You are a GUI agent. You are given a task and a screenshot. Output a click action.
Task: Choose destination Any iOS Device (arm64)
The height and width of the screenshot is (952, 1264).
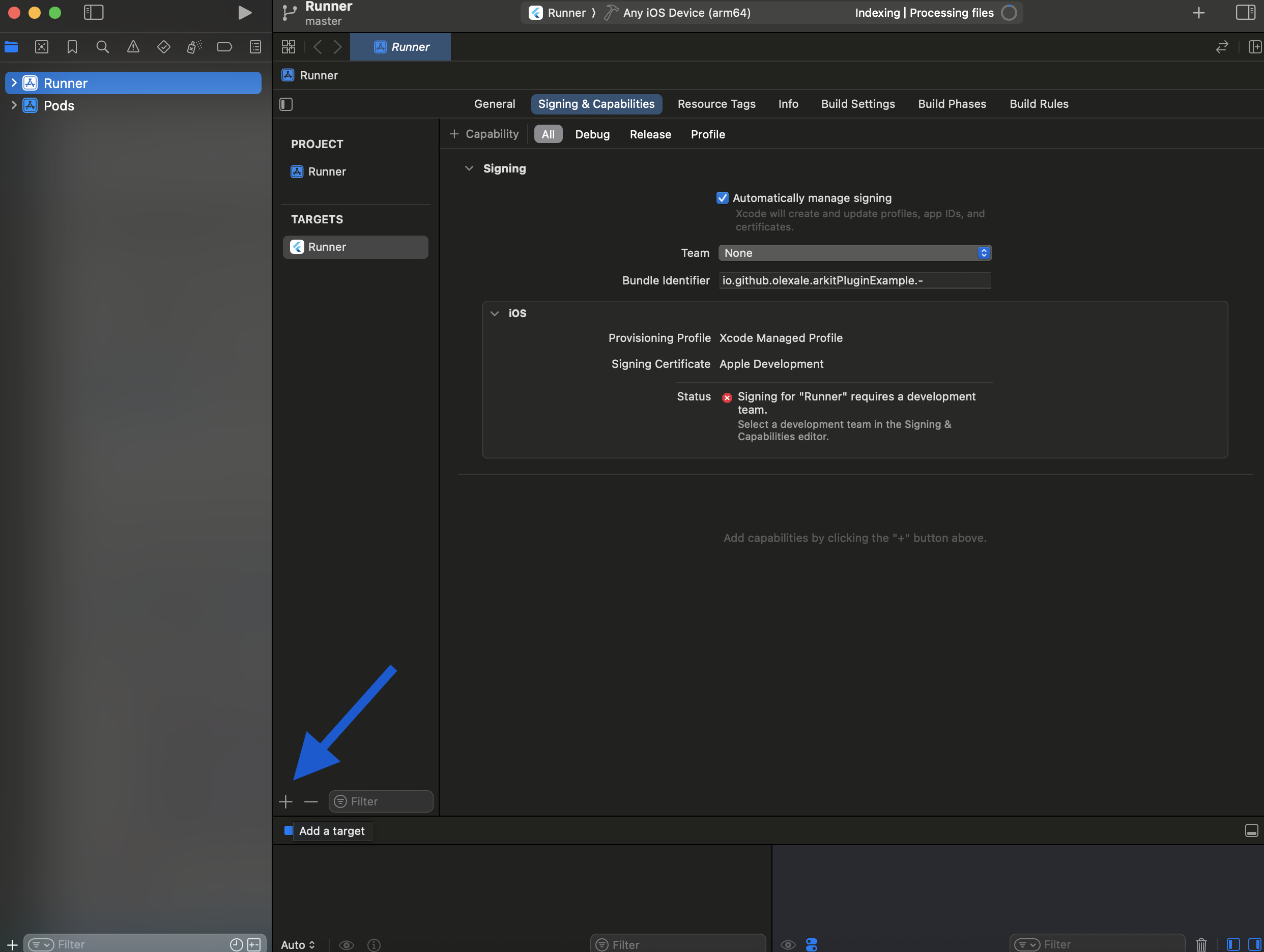[677, 13]
